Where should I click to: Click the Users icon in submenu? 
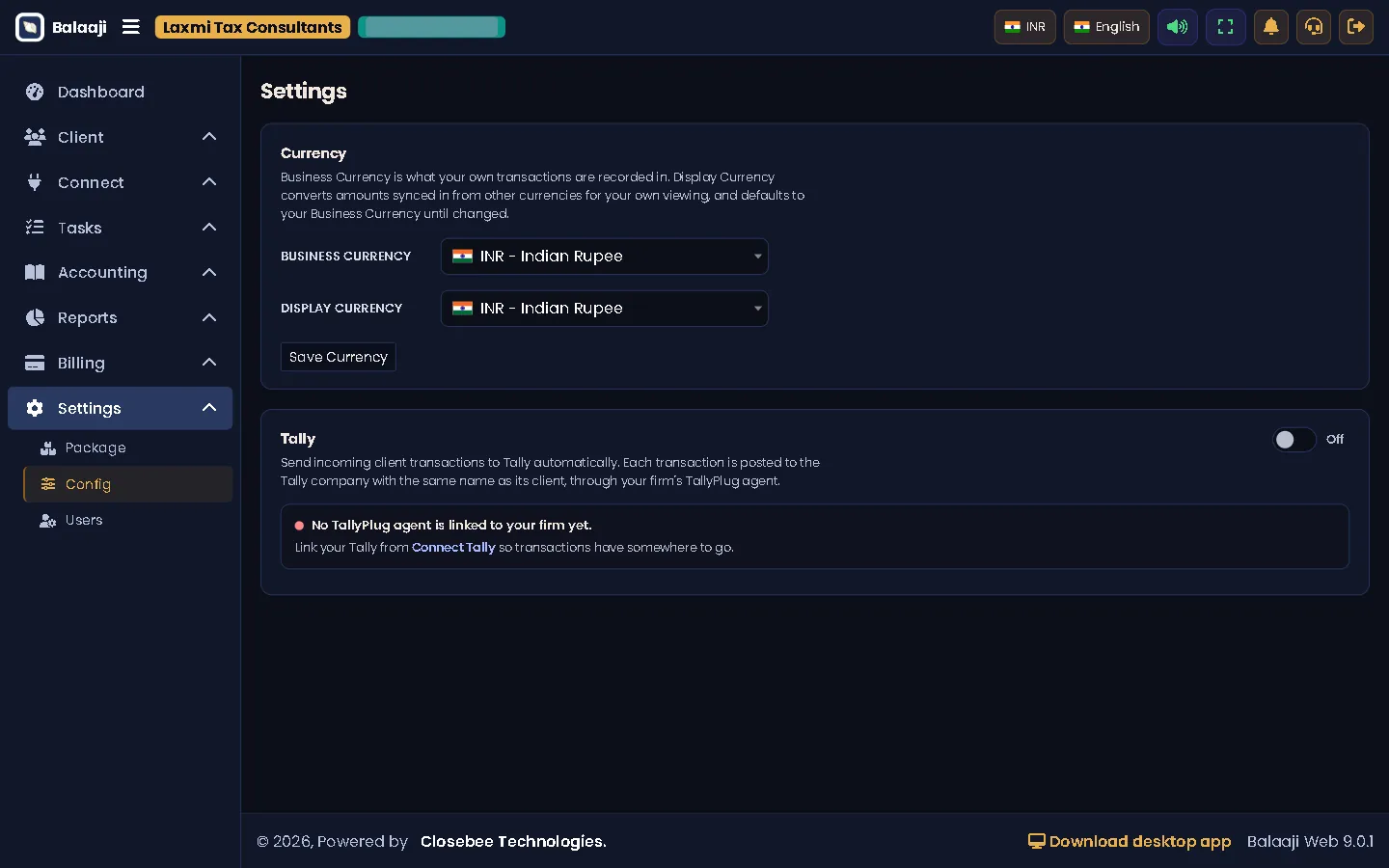48,520
